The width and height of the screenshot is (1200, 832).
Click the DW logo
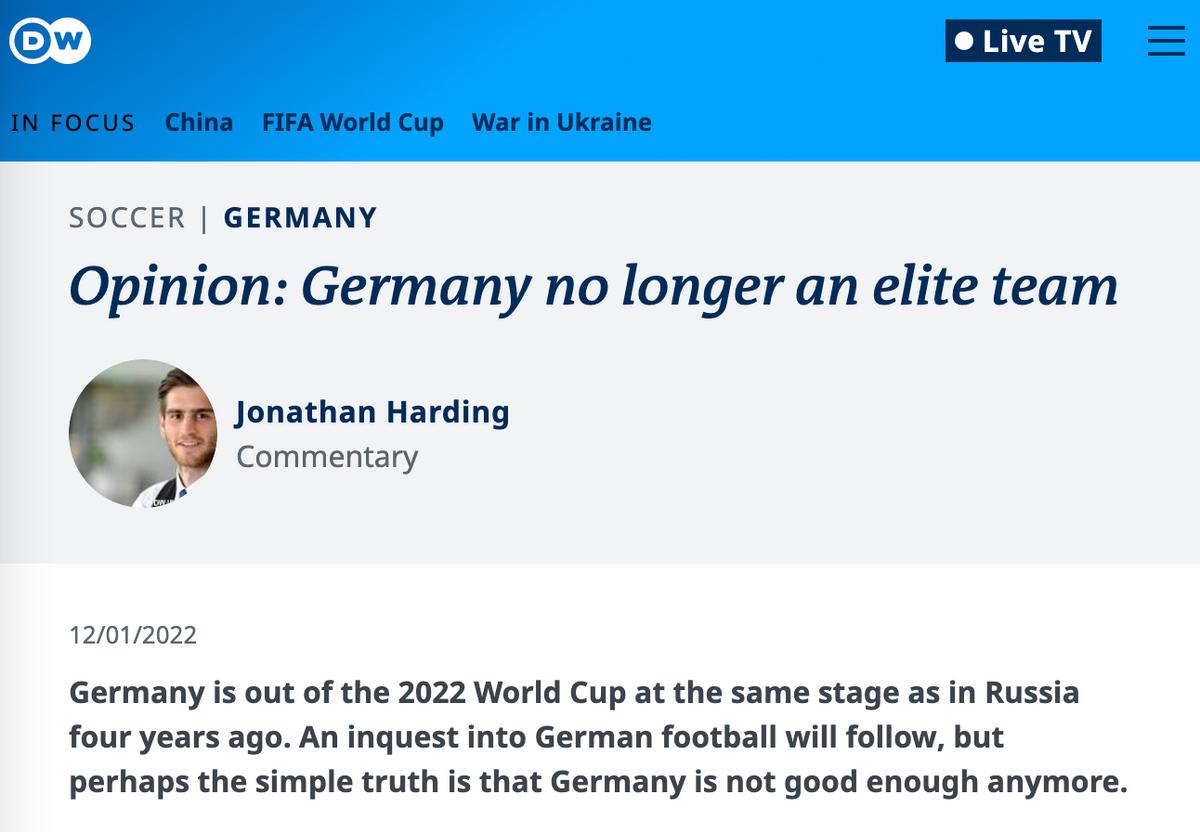[x=50, y=41]
